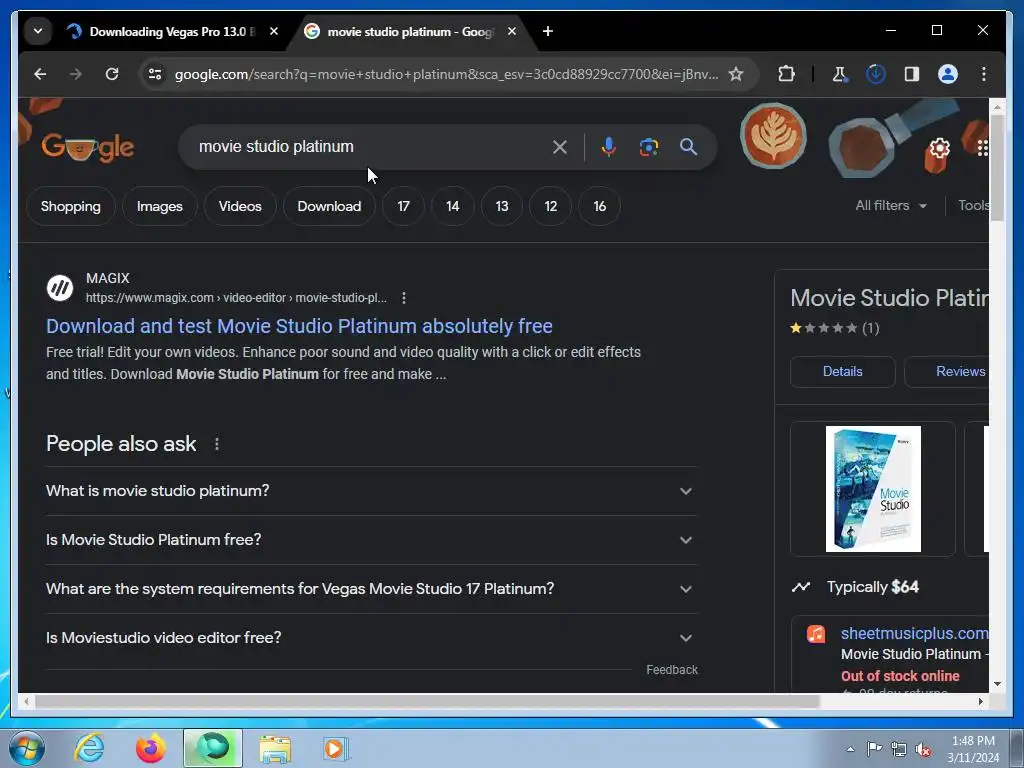The height and width of the screenshot is (768, 1024).
Task: Open Chrome Labs flask icon
Action: [x=840, y=74]
